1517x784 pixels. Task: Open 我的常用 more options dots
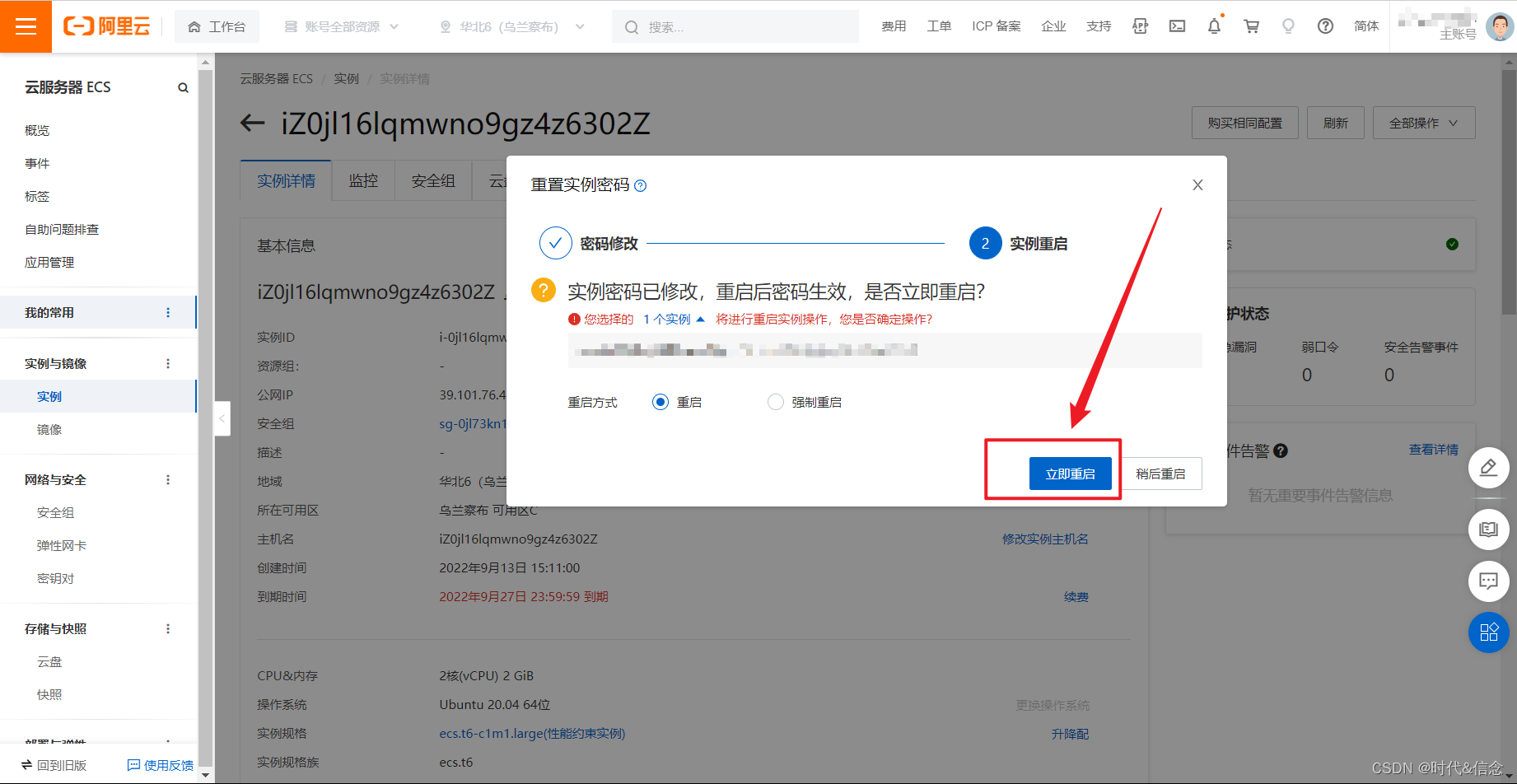click(x=168, y=313)
